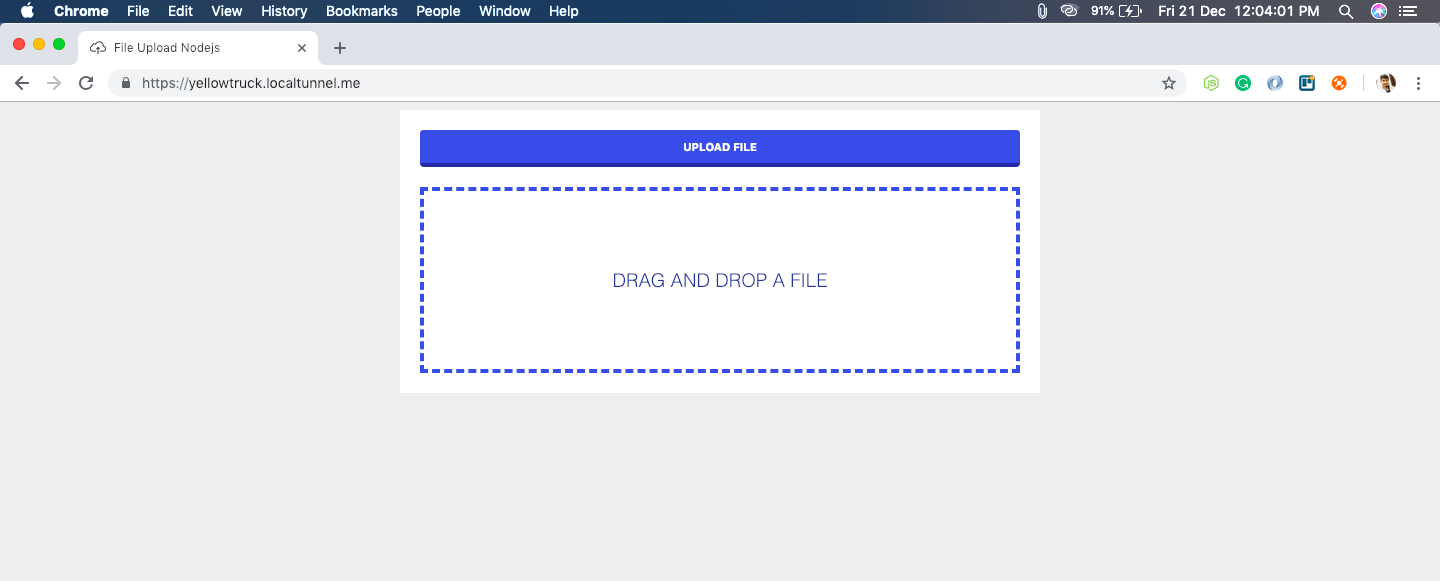Reload the page with the refresh icon
Image resolution: width=1440 pixels, height=581 pixels.
[86, 84]
